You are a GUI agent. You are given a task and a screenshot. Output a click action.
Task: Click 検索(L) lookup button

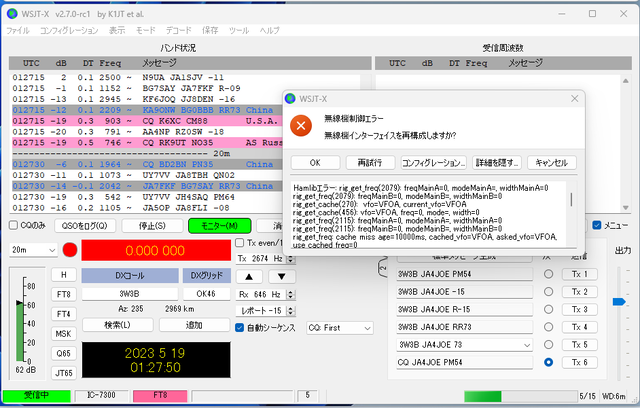pyautogui.click(x=118, y=325)
